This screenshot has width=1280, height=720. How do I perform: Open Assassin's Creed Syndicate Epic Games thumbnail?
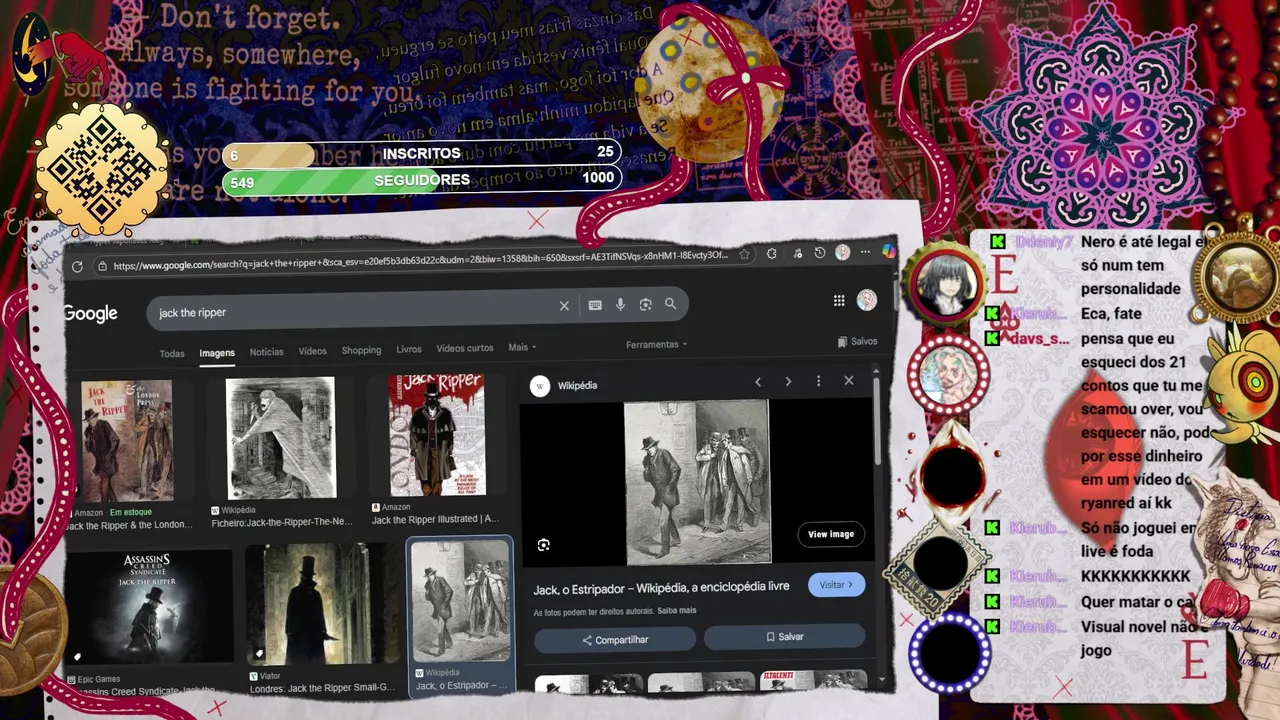tap(150, 608)
